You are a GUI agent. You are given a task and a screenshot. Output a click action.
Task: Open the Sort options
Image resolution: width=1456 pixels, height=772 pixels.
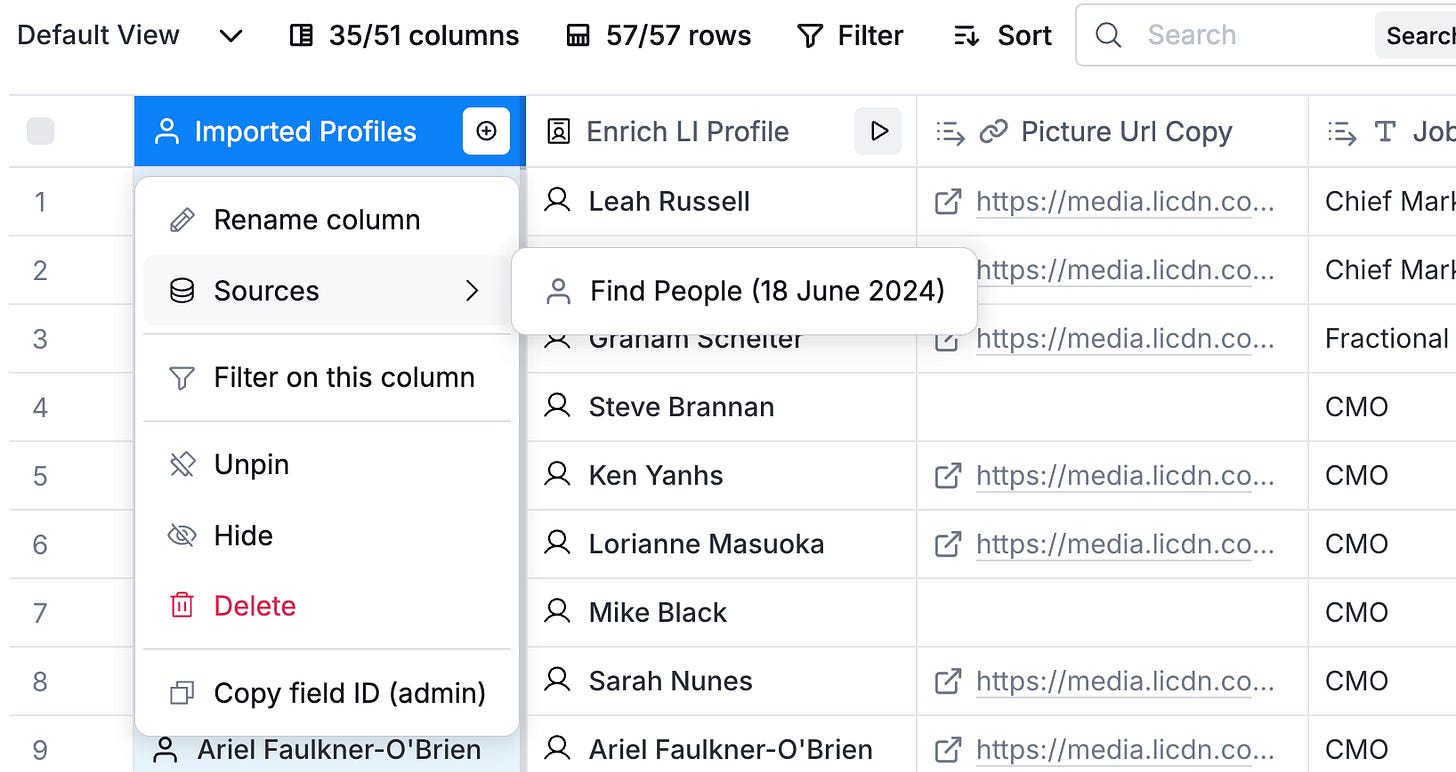pos(1002,36)
